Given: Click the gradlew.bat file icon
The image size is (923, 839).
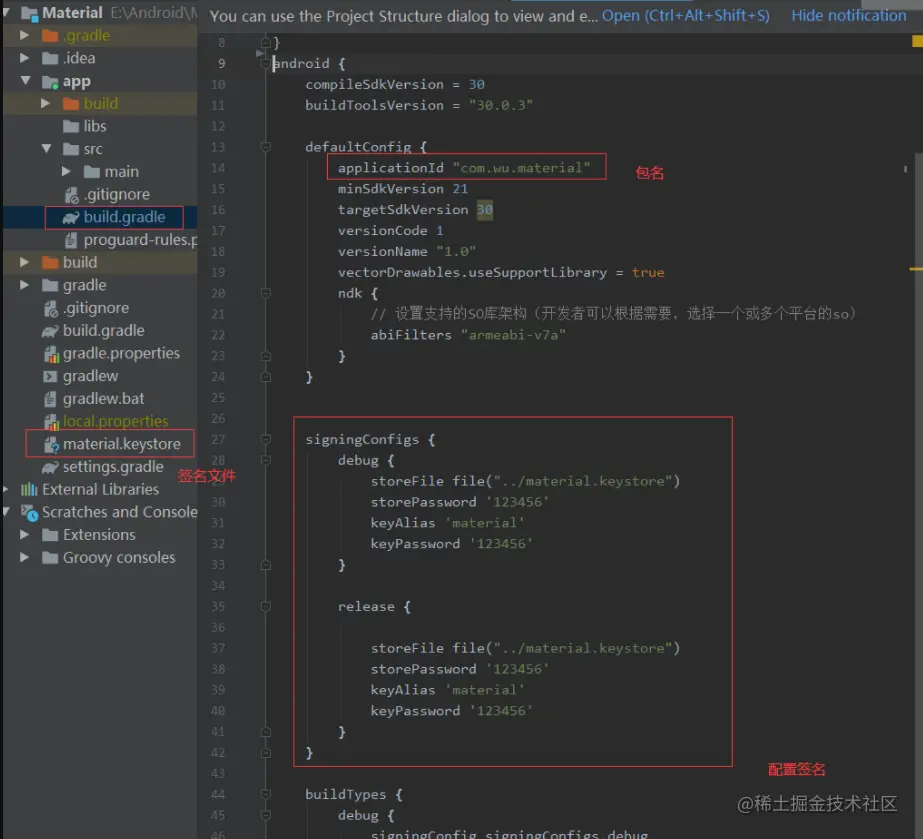Looking at the screenshot, I should [51, 399].
